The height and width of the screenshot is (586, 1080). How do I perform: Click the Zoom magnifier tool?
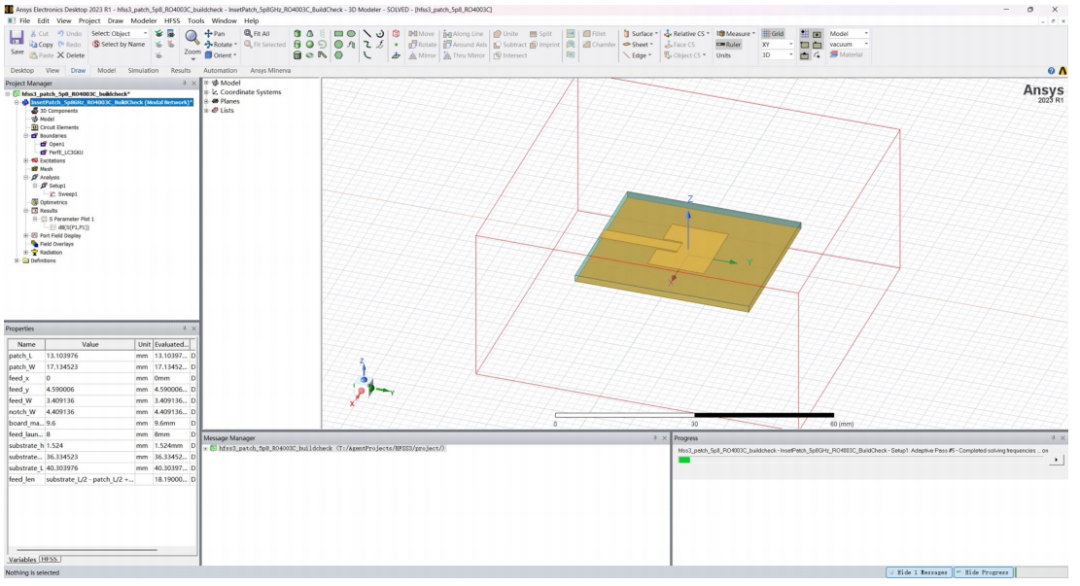(192, 40)
